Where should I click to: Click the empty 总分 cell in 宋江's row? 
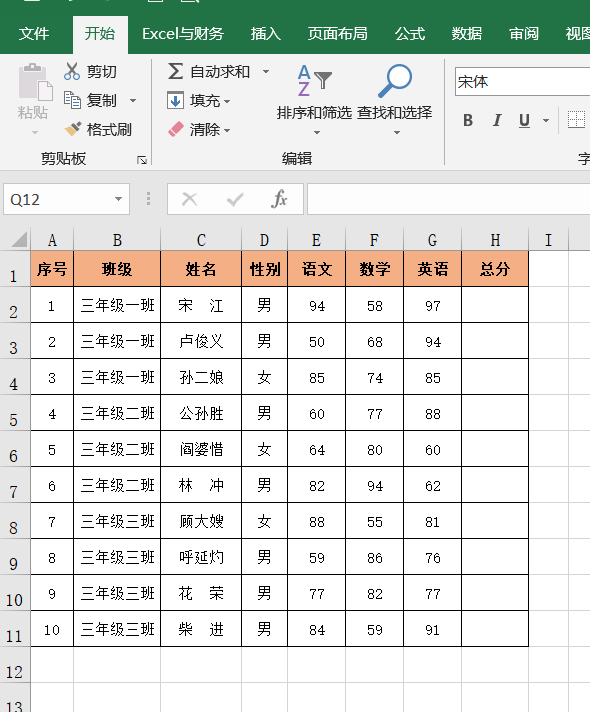(495, 305)
